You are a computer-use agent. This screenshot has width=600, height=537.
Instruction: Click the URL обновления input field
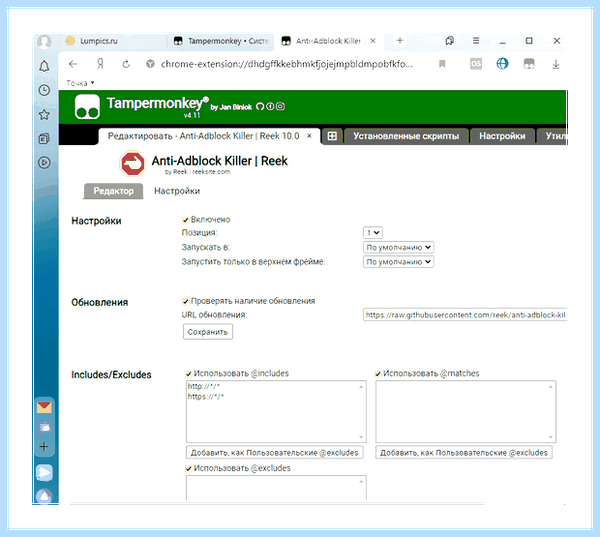coord(465,315)
